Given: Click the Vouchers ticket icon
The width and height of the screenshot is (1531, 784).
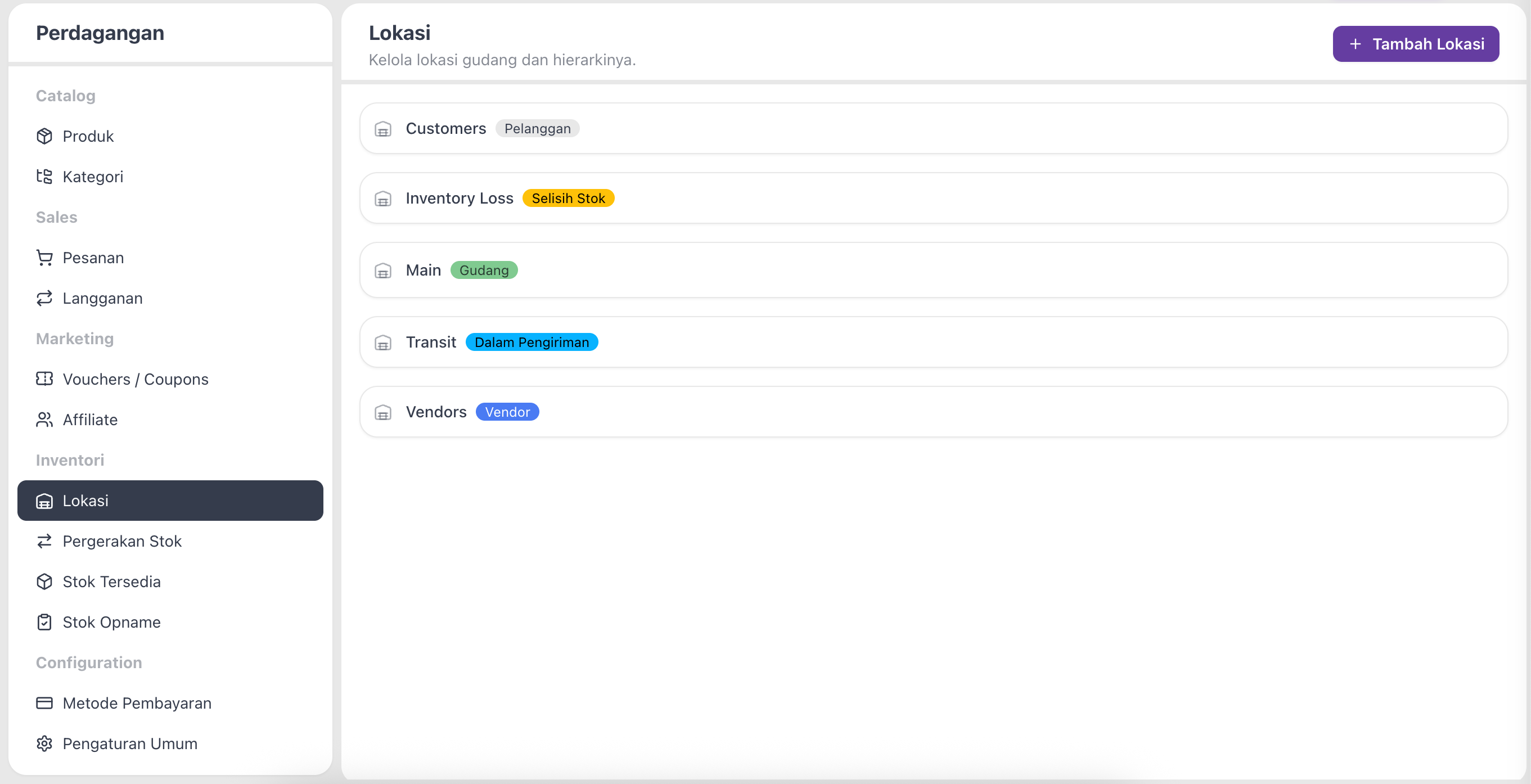Looking at the screenshot, I should [x=44, y=379].
